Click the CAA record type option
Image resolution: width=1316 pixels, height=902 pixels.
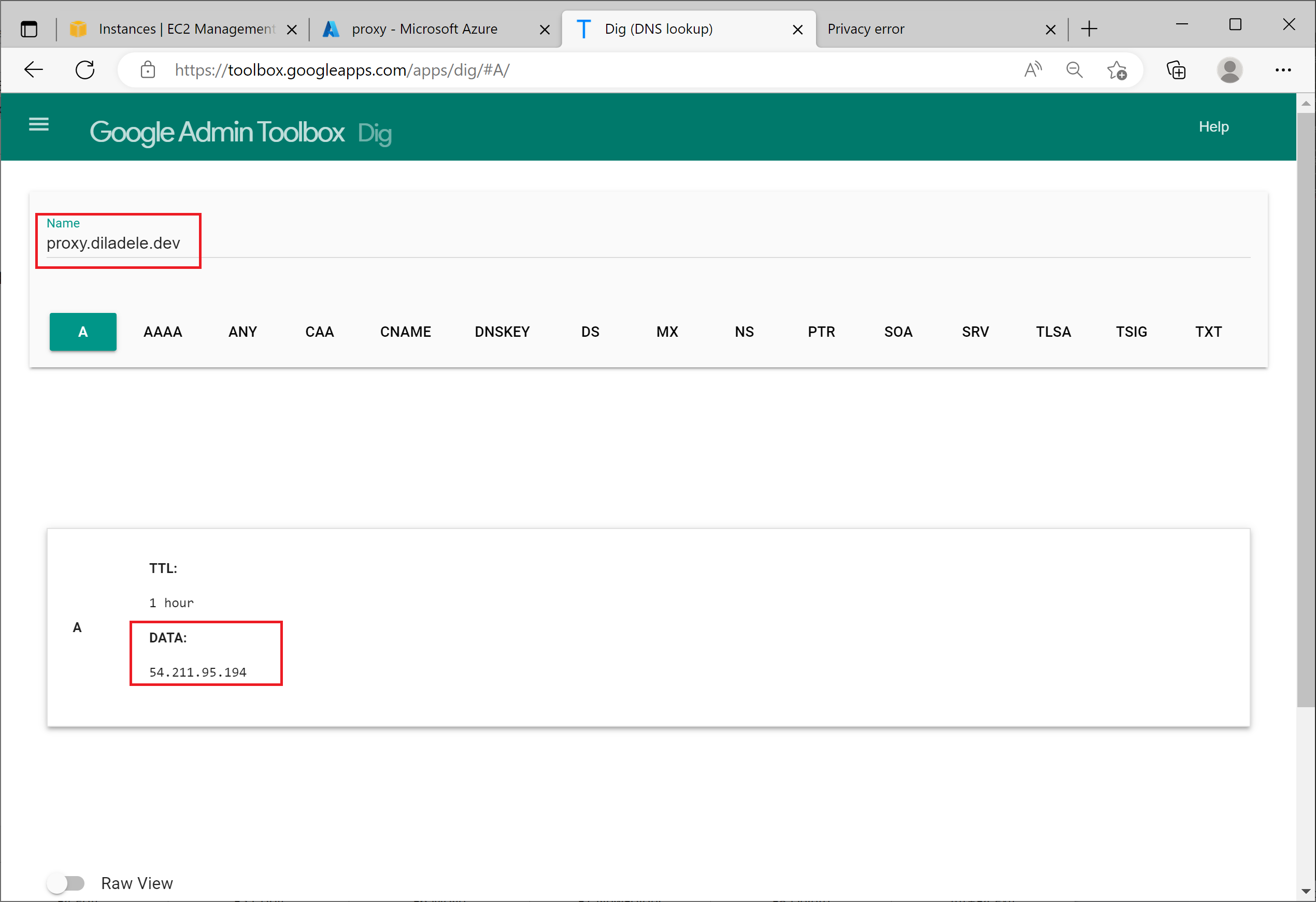320,331
